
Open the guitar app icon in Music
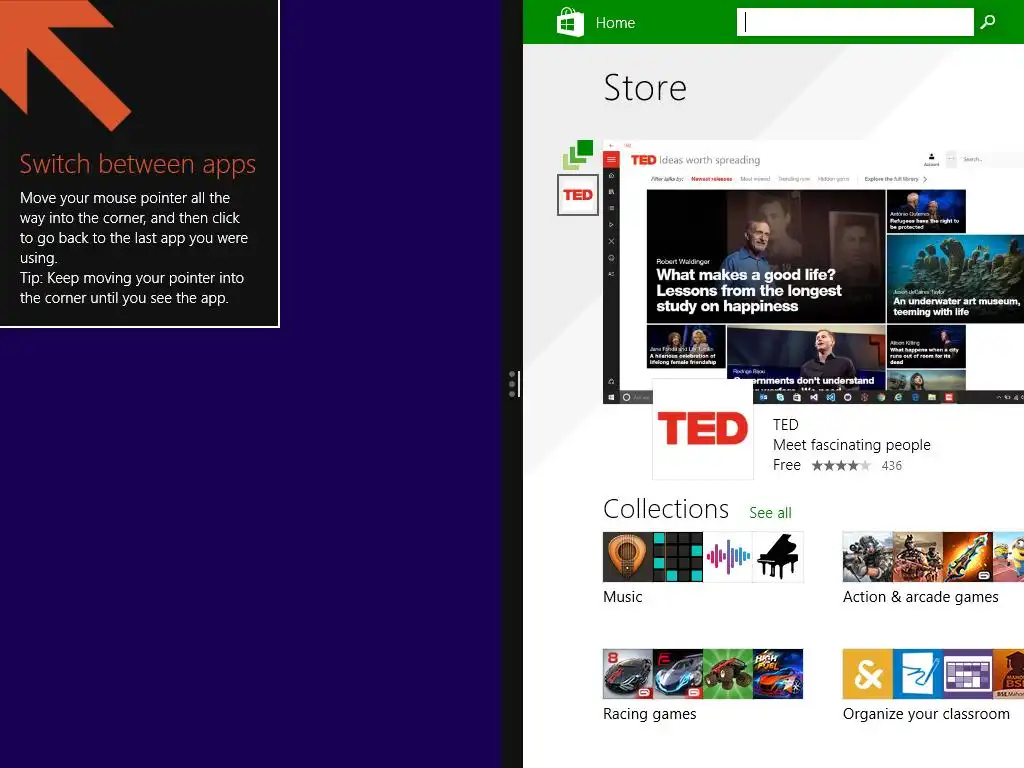pyautogui.click(x=628, y=557)
